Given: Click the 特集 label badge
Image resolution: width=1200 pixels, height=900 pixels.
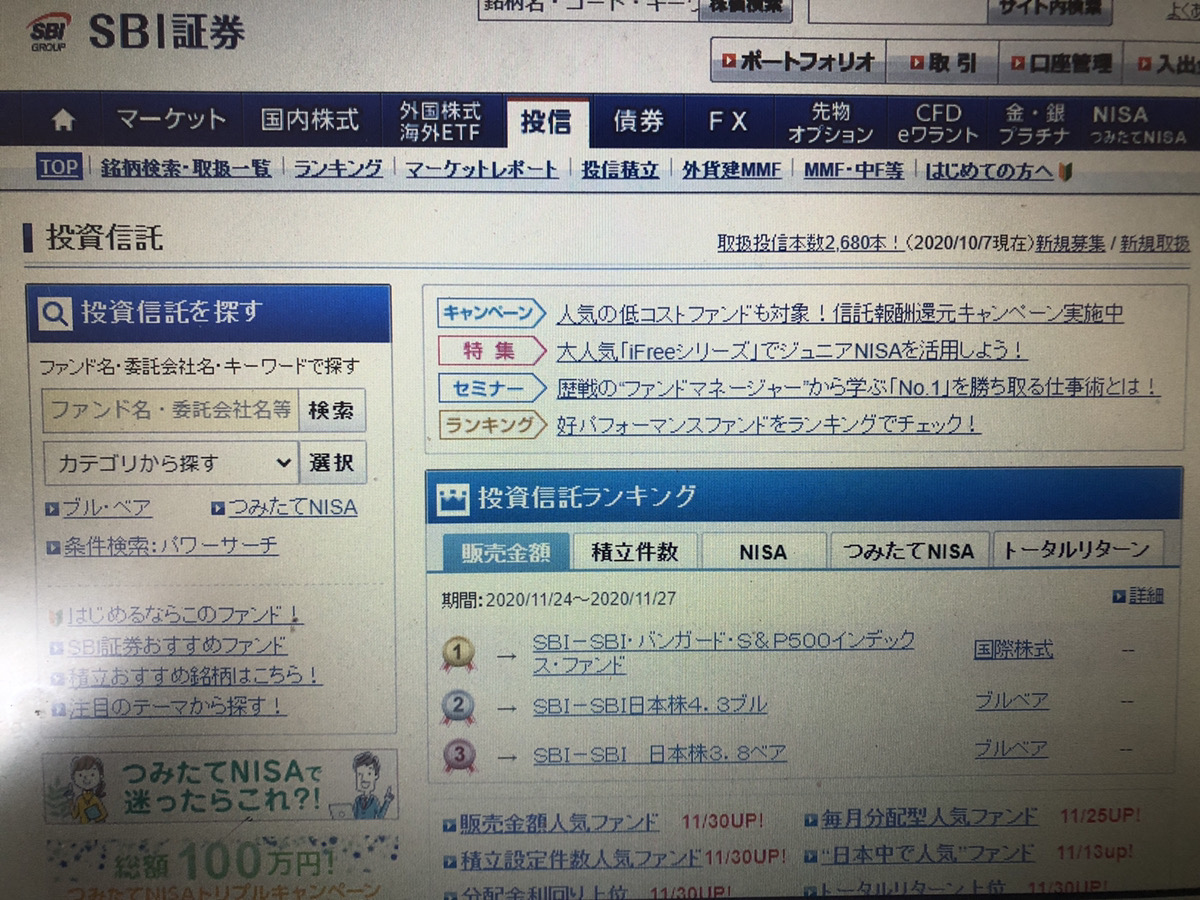Looking at the screenshot, I should pyautogui.click(x=490, y=350).
